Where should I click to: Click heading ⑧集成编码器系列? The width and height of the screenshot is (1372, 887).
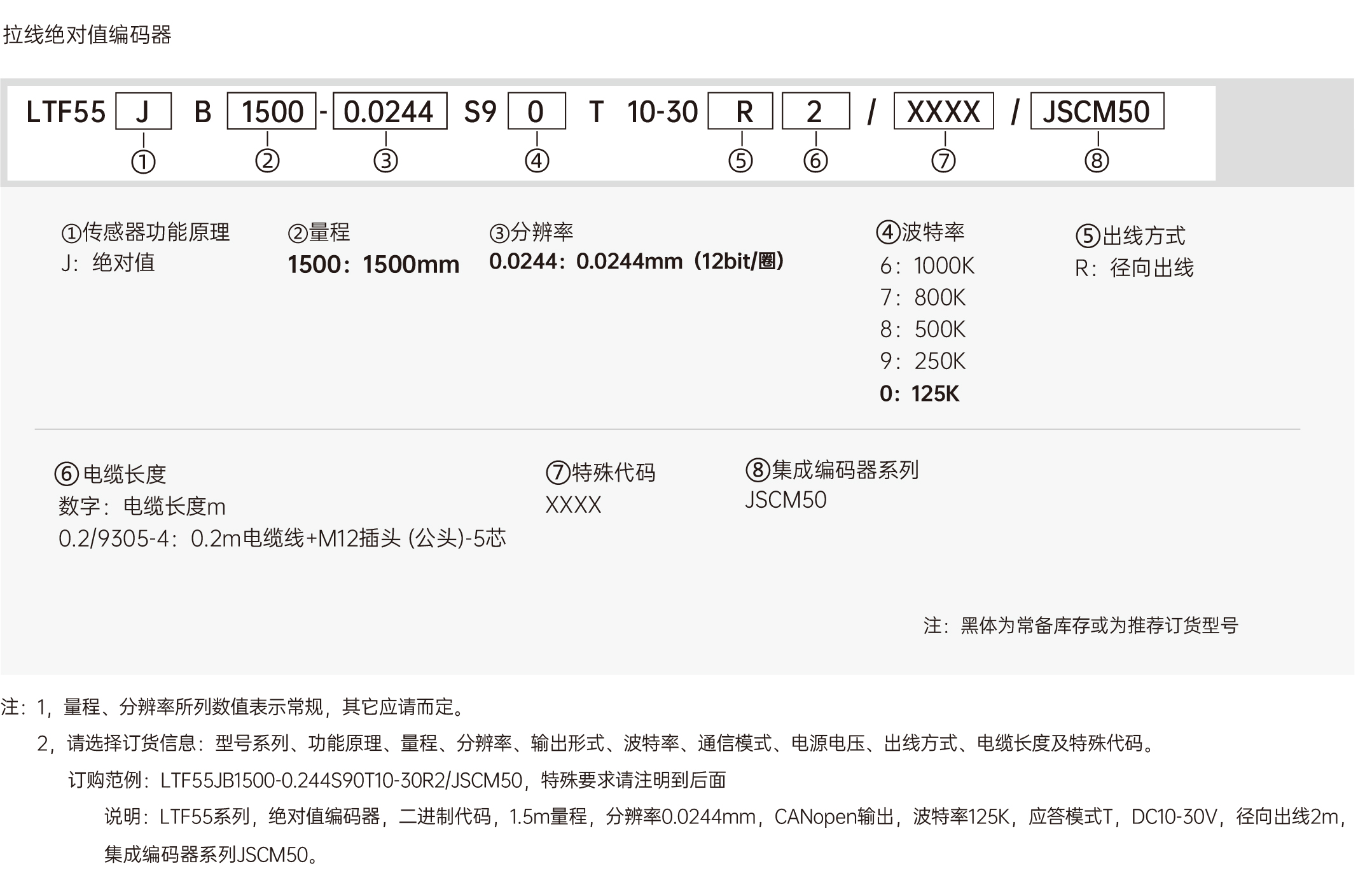[x=832, y=470]
